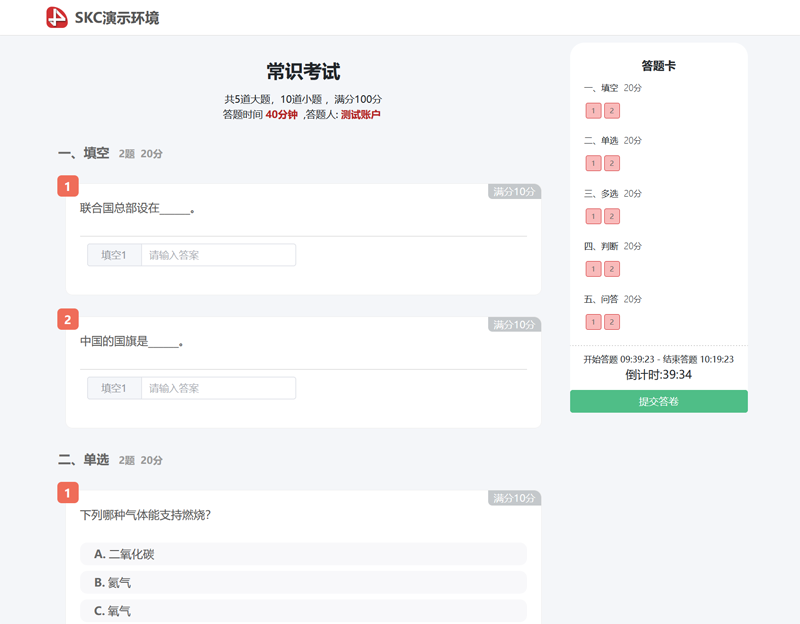The height and width of the screenshot is (624, 800).
Task: Pick option C. 氧气
Action: (x=303, y=610)
